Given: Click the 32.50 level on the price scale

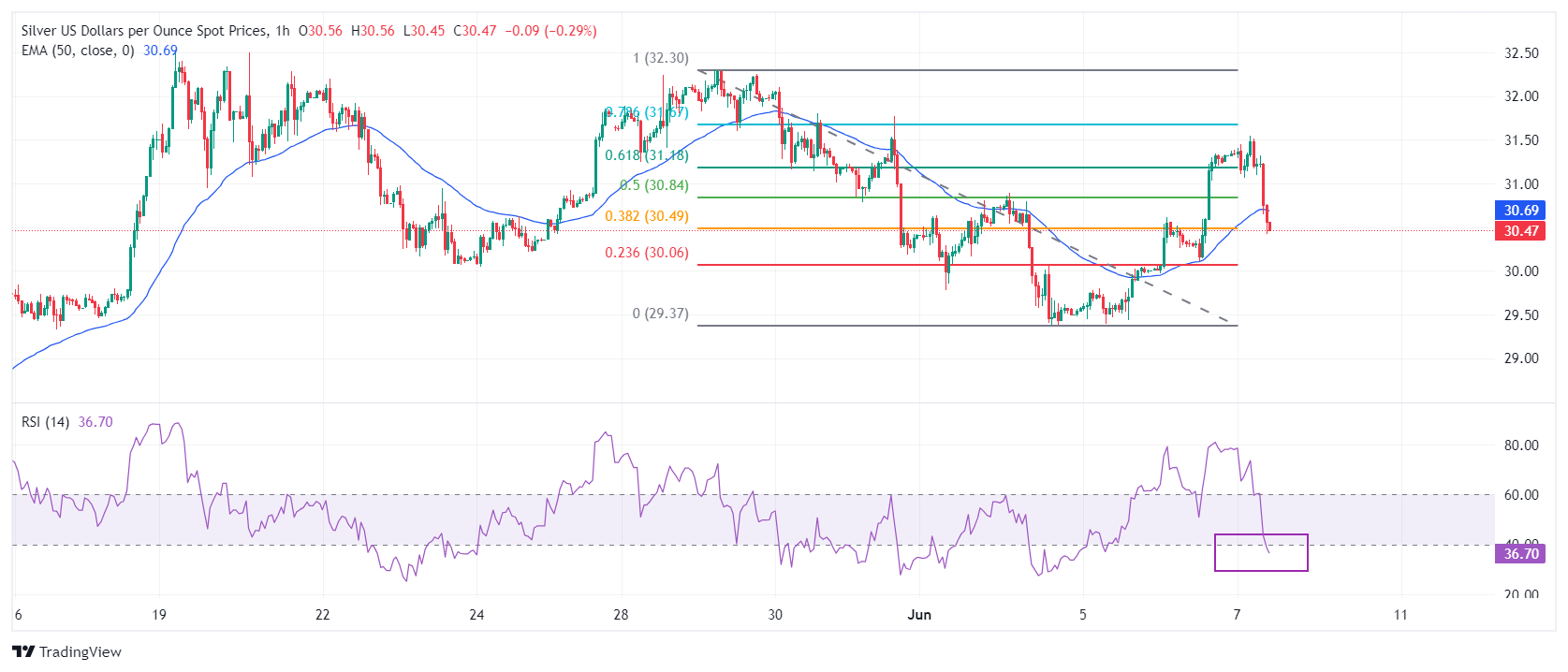Looking at the screenshot, I should tap(1521, 53).
